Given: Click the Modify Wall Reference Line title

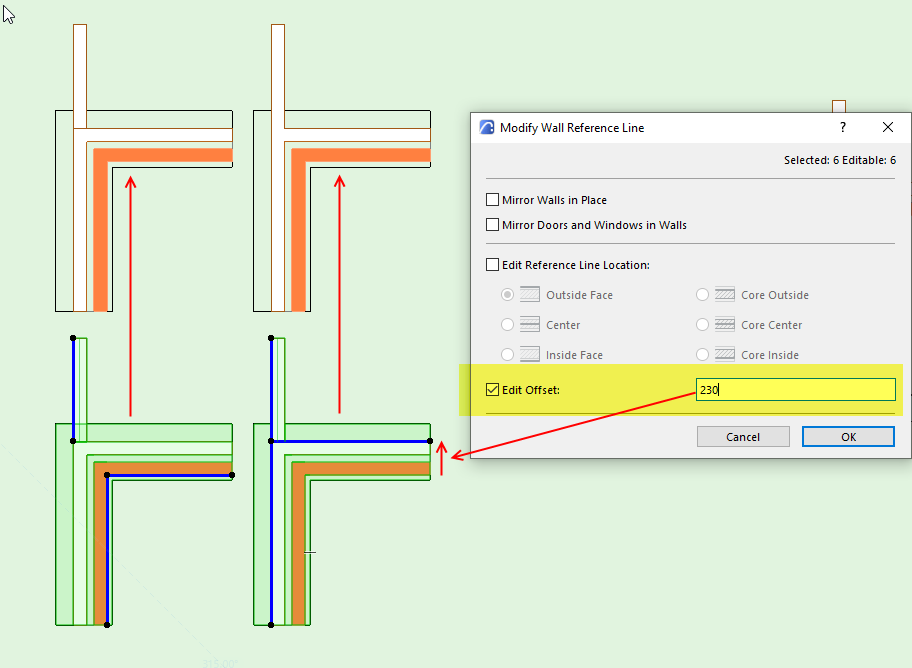Looking at the screenshot, I should 572,127.
